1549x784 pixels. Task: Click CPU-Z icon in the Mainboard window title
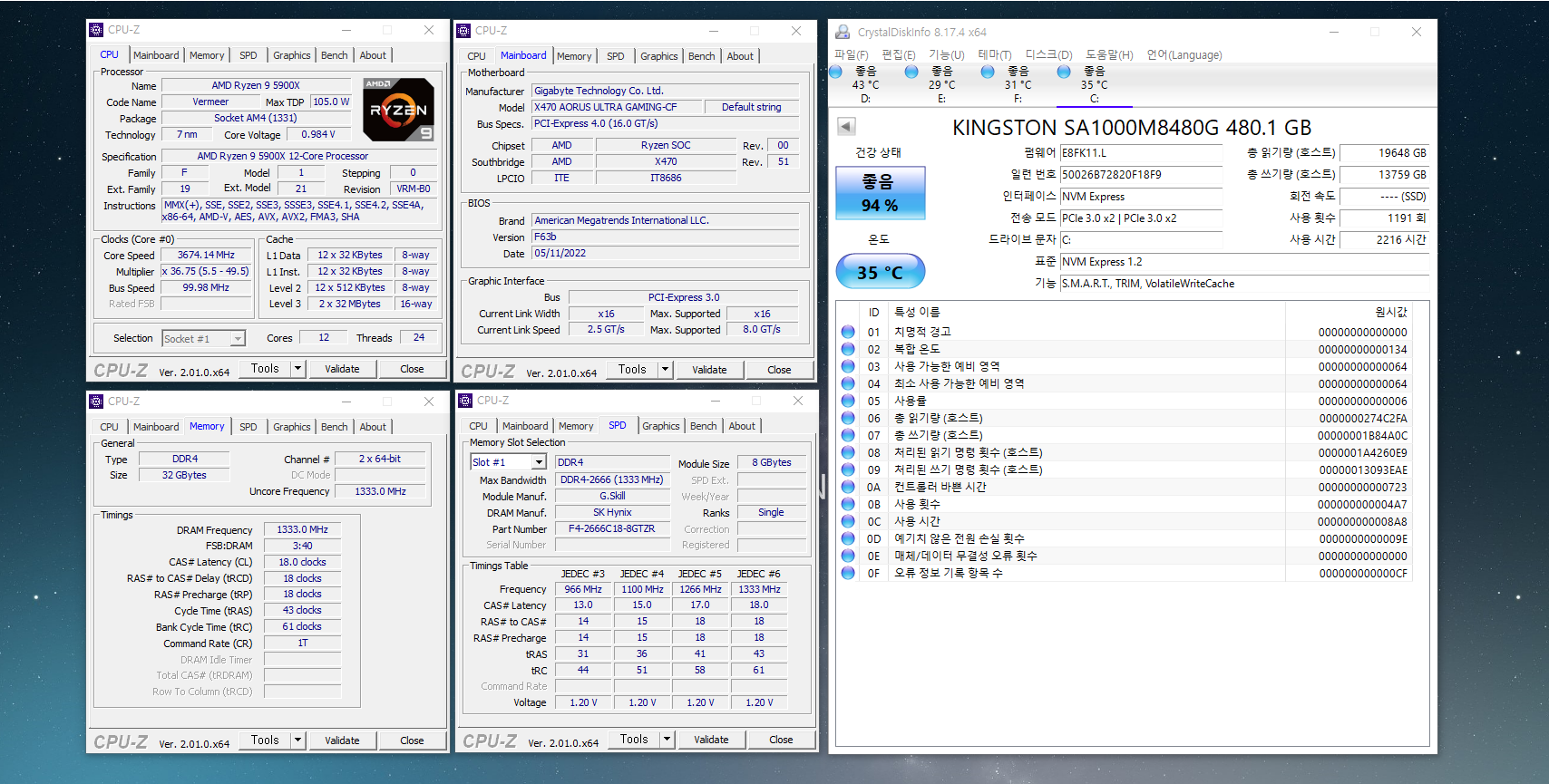pyautogui.click(x=463, y=31)
